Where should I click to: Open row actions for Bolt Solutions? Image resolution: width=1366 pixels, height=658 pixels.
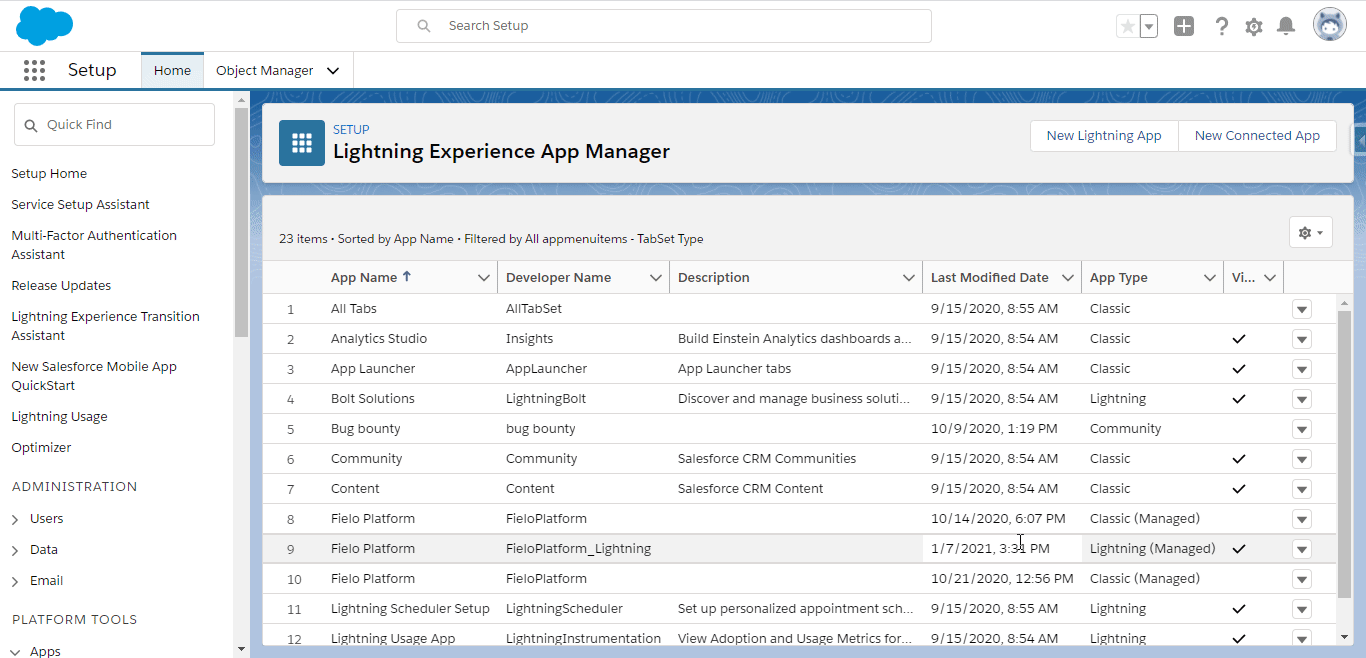[1301, 399]
